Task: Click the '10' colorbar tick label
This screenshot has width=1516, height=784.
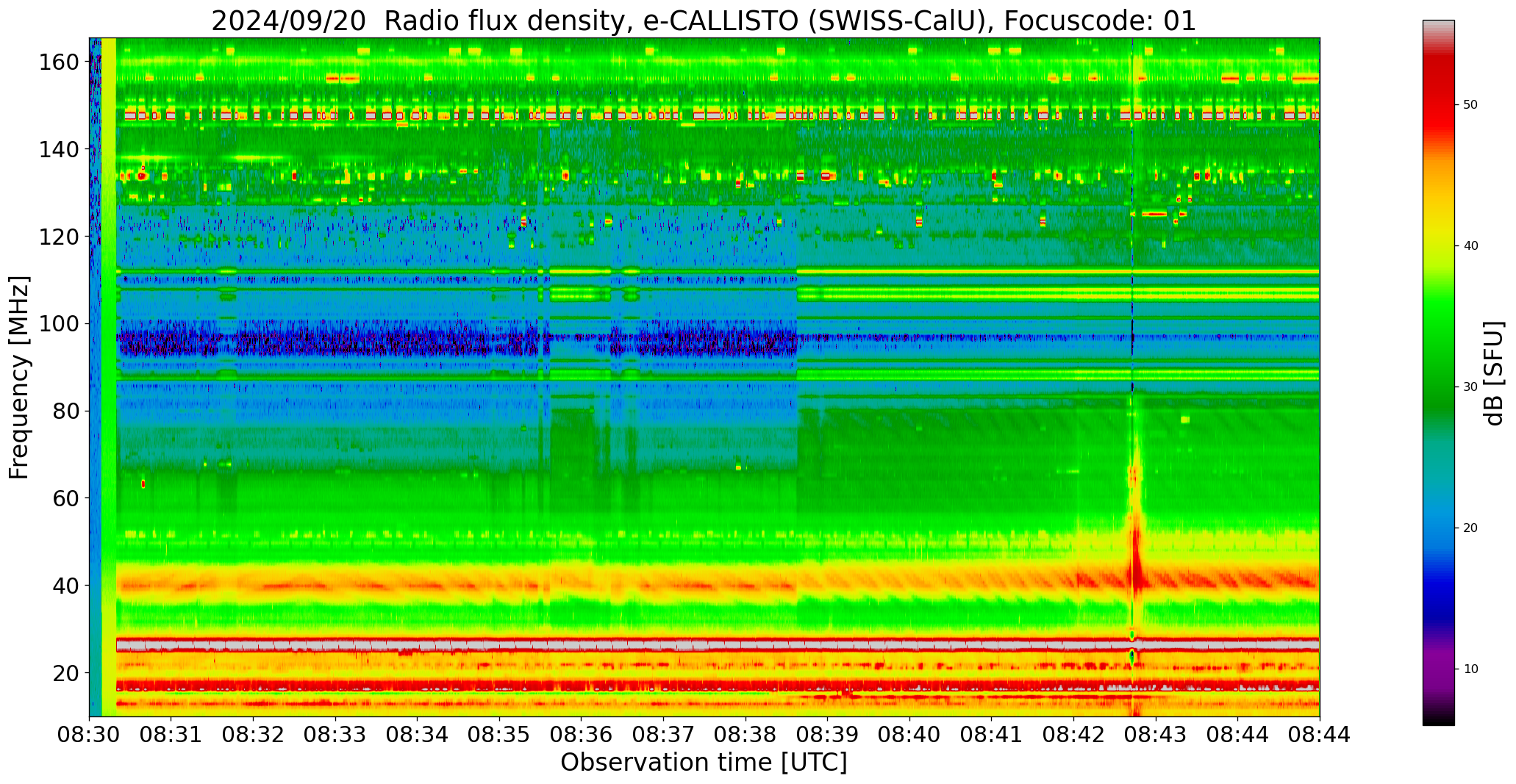Action: click(1470, 669)
